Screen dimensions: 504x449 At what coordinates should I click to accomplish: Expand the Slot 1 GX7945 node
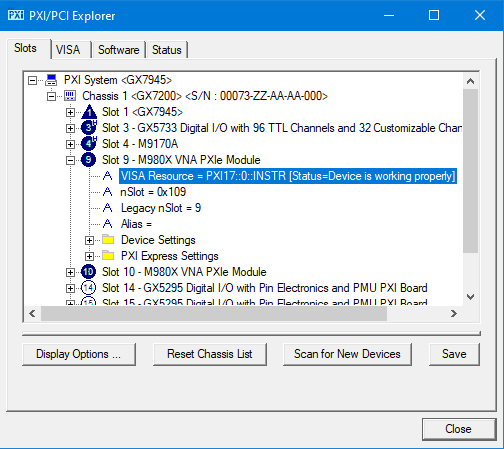70,112
